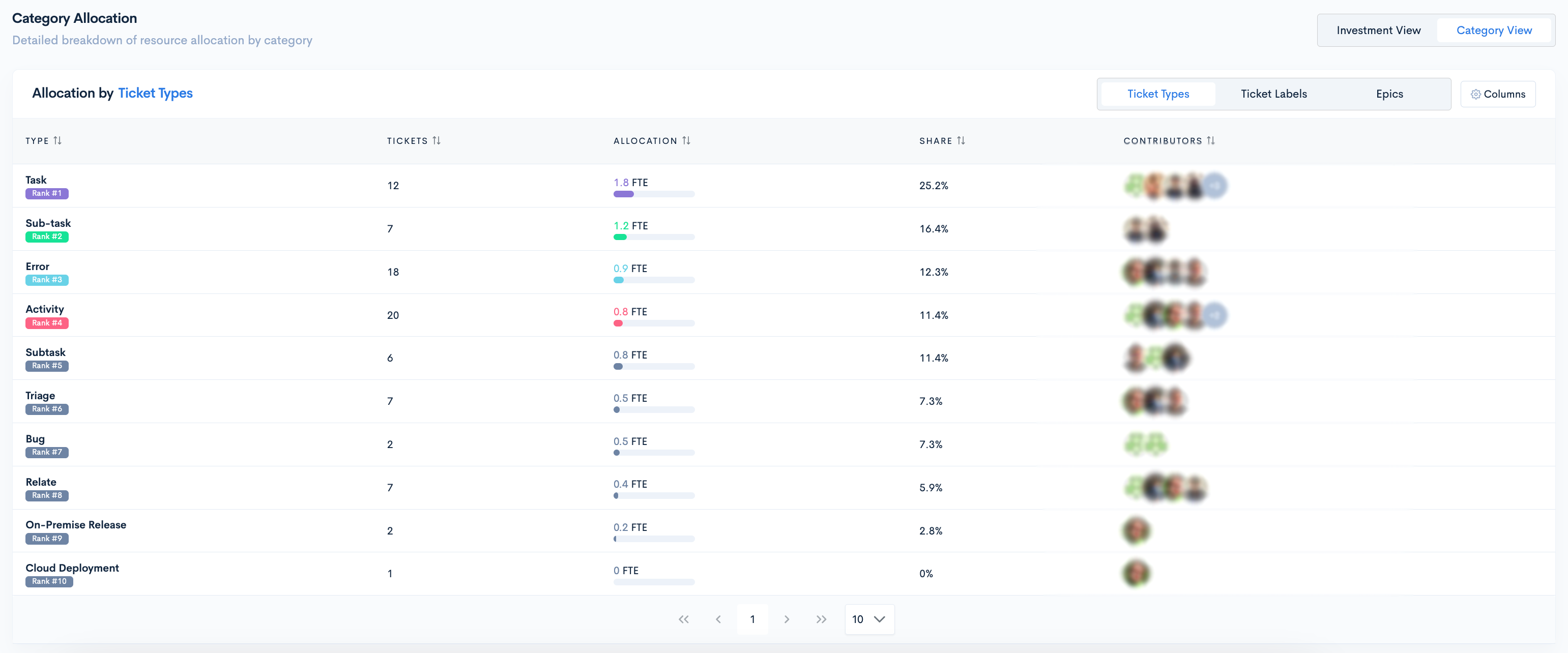
Task: Sort table by Tickets column icon
Action: (x=437, y=140)
